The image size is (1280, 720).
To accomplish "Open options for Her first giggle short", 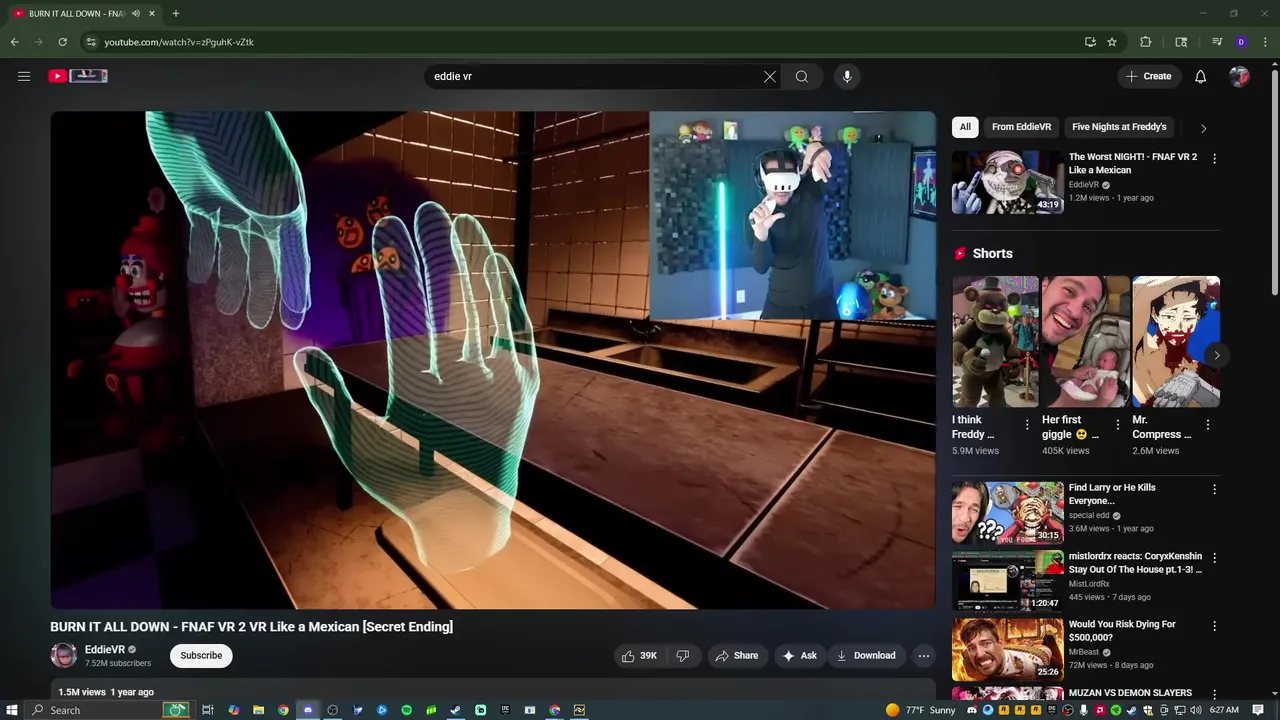I will 1118,425.
